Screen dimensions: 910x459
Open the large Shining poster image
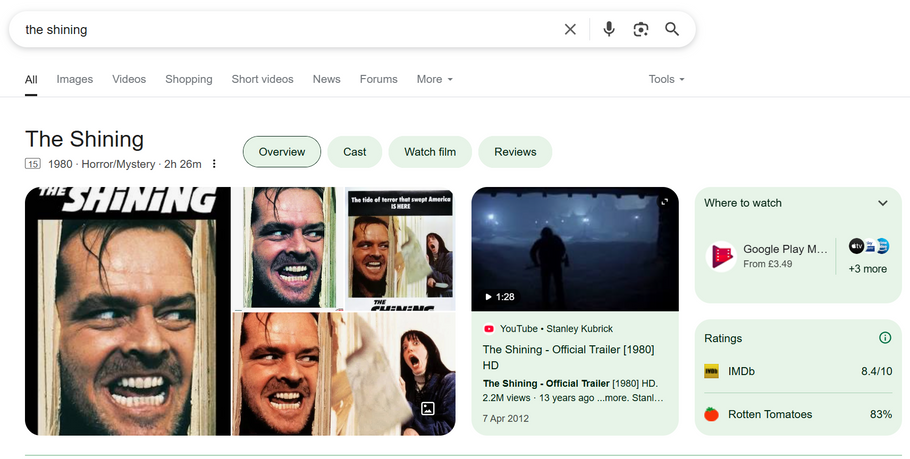tap(128, 311)
